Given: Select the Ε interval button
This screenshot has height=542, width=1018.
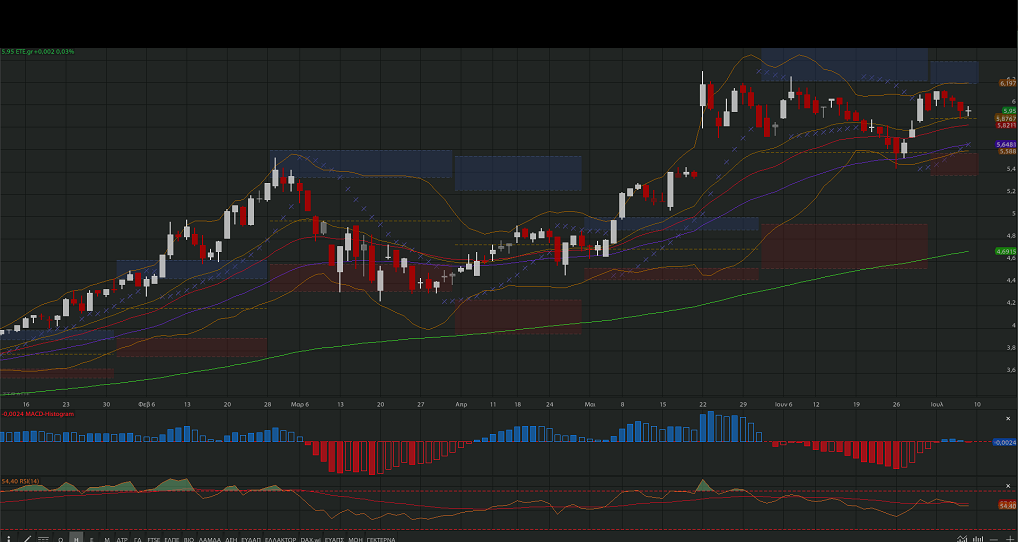Looking at the screenshot, I should [x=92, y=539].
